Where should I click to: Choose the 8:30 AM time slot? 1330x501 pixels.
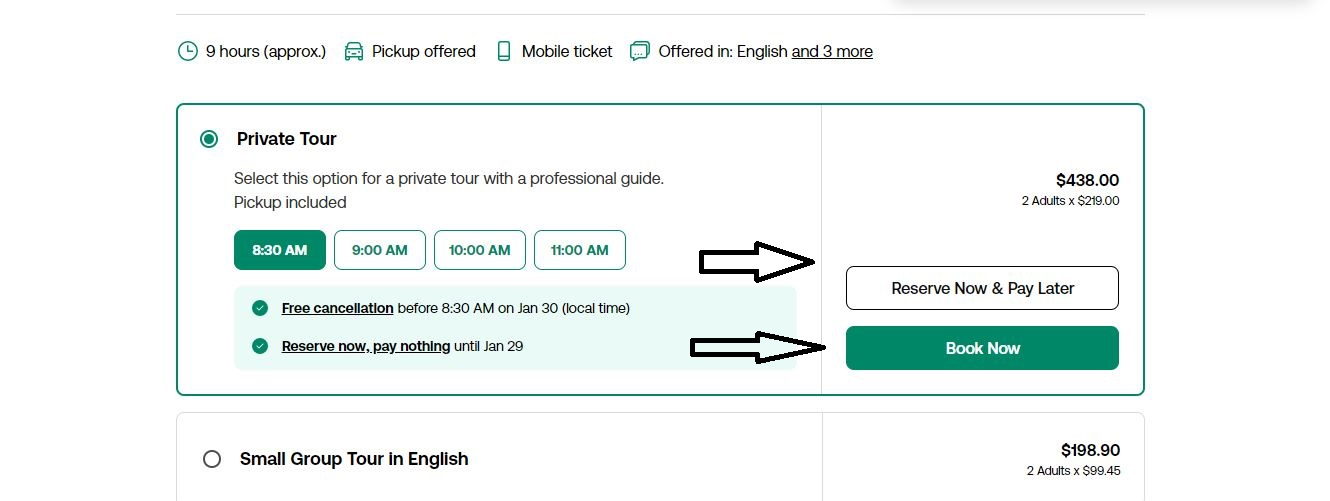[x=280, y=250]
